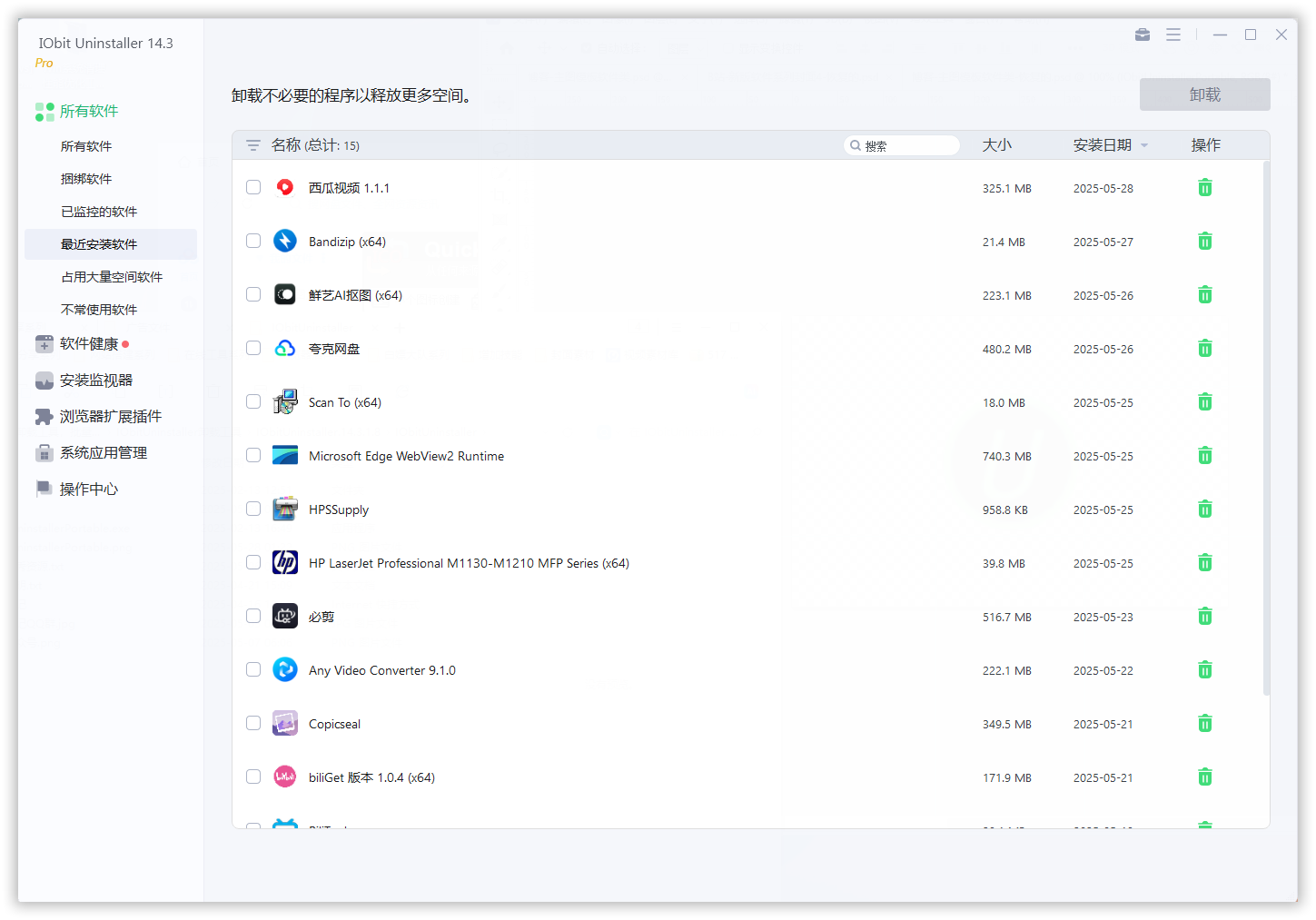The width and height of the screenshot is (1316, 920).
Task: Click the software list vertical scrollbar
Action: (1266, 429)
